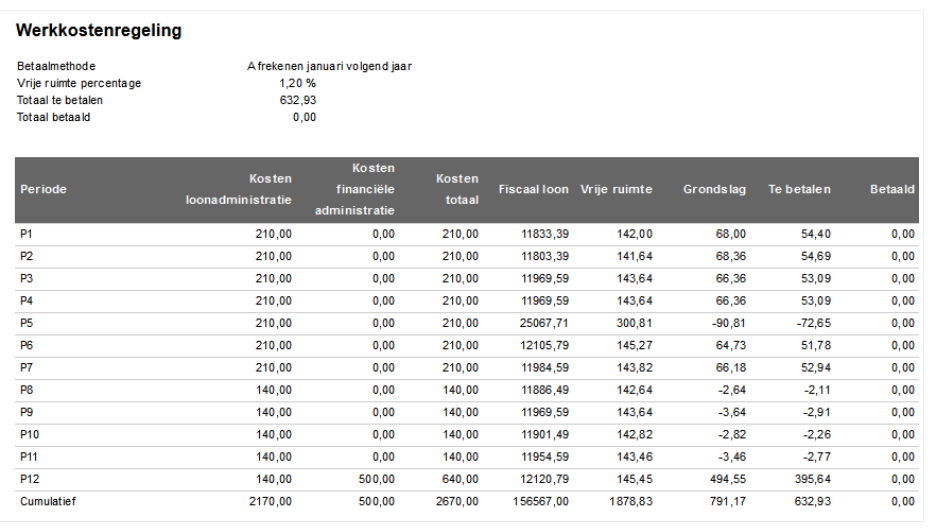Click the Werkkostenregeling heading
940x531 pixels.
(98, 31)
